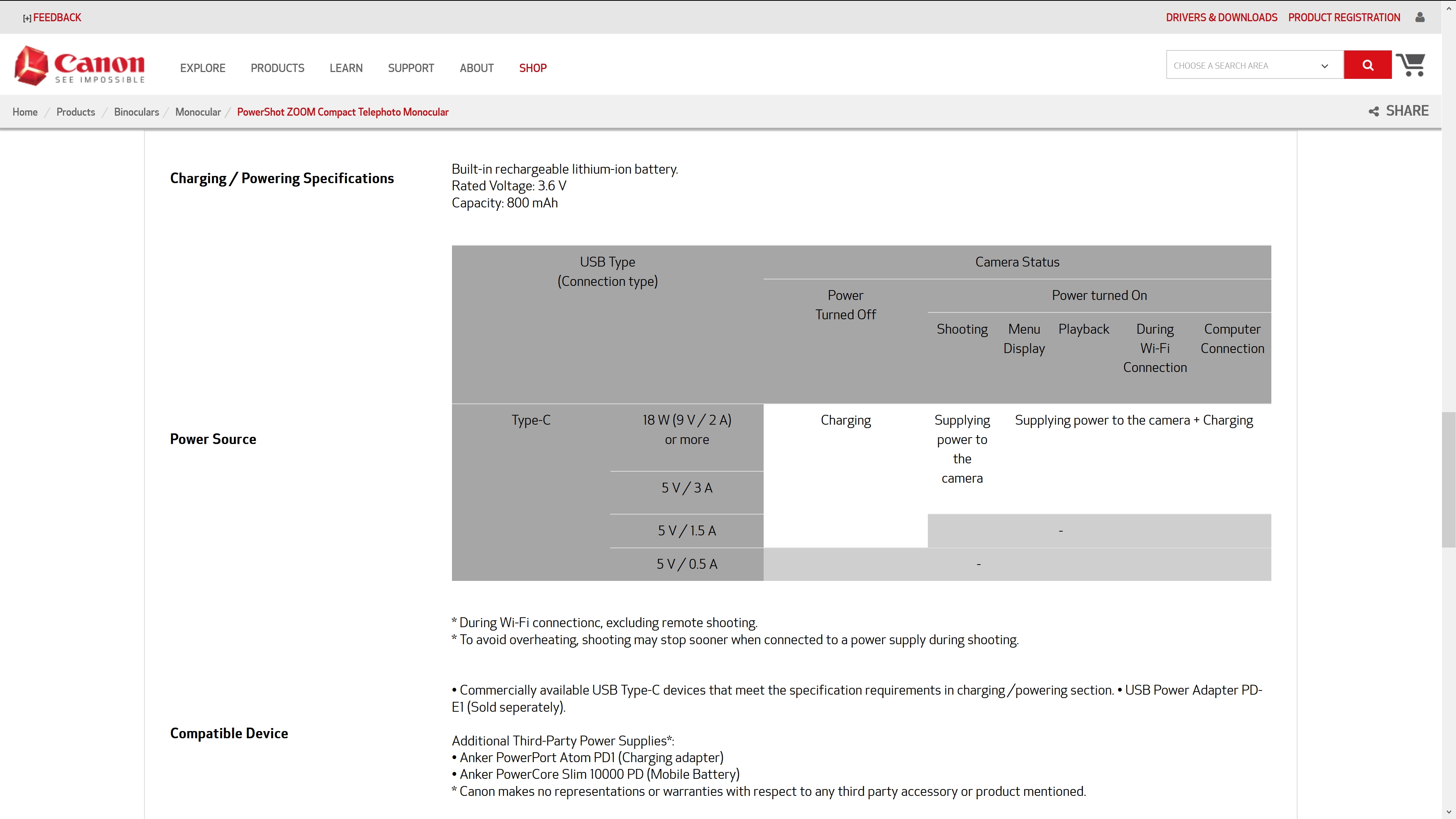Navigate to Monocular breadcrumb
This screenshot has width=1456, height=819.
pyautogui.click(x=198, y=112)
